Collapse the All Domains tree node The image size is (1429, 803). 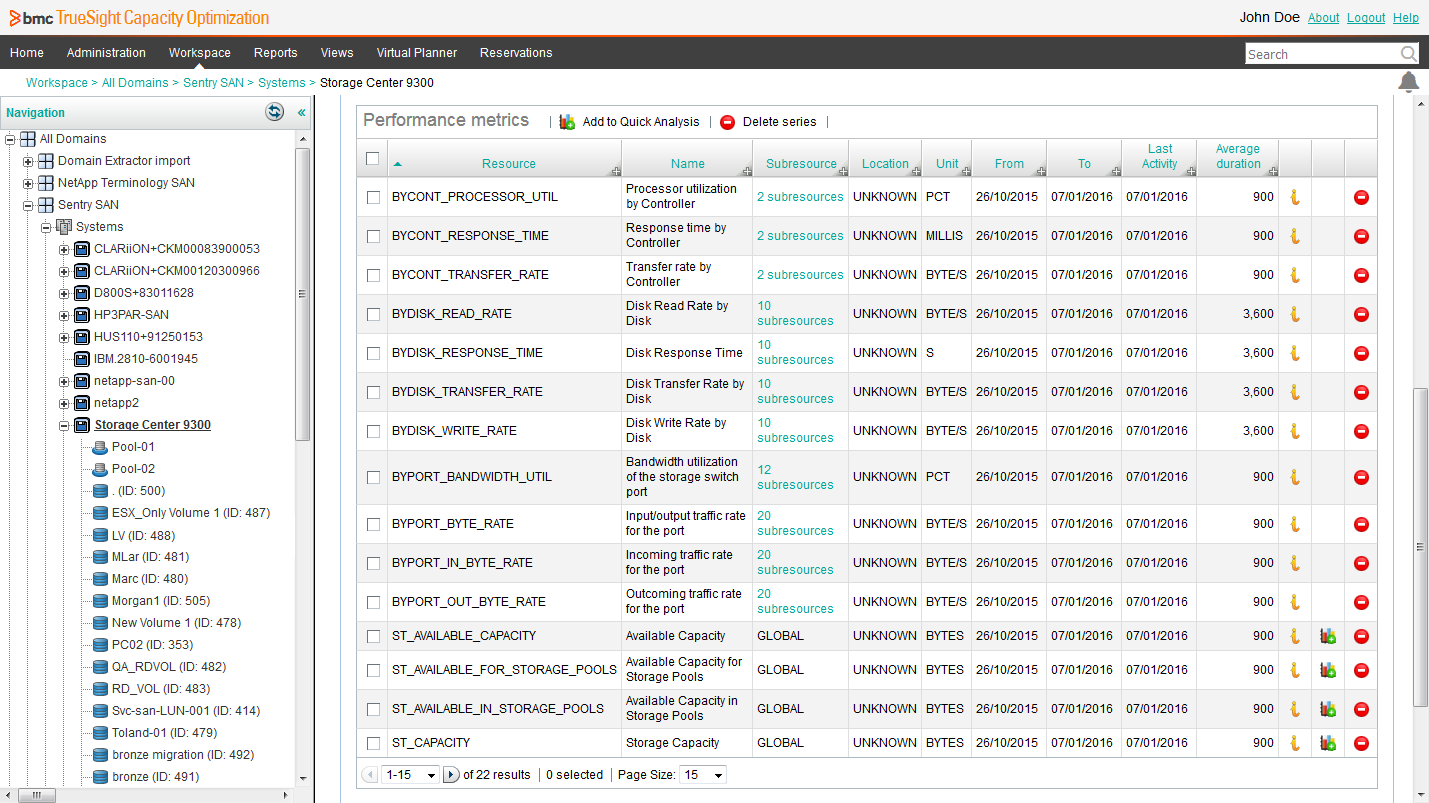[10, 139]
